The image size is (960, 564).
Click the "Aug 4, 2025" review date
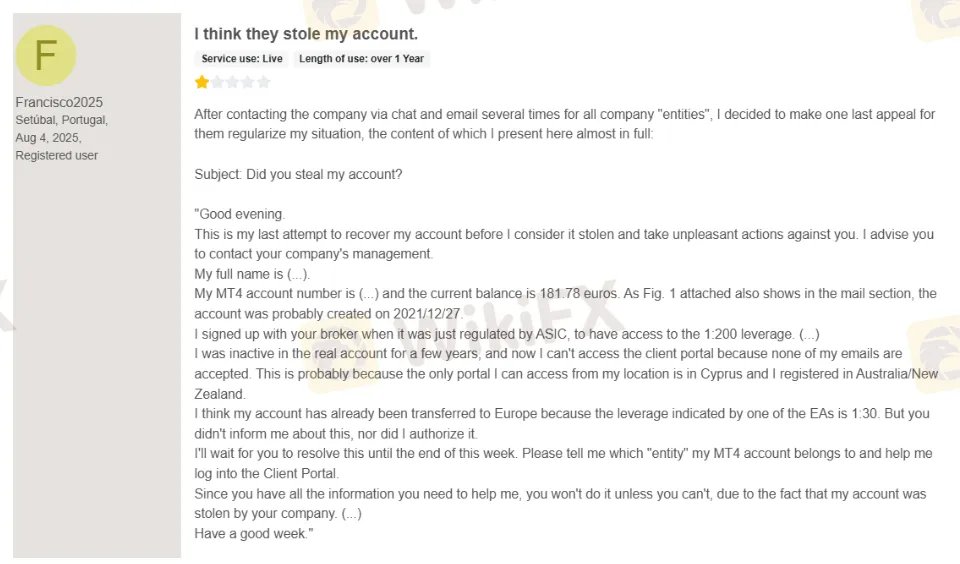point(48,138)
